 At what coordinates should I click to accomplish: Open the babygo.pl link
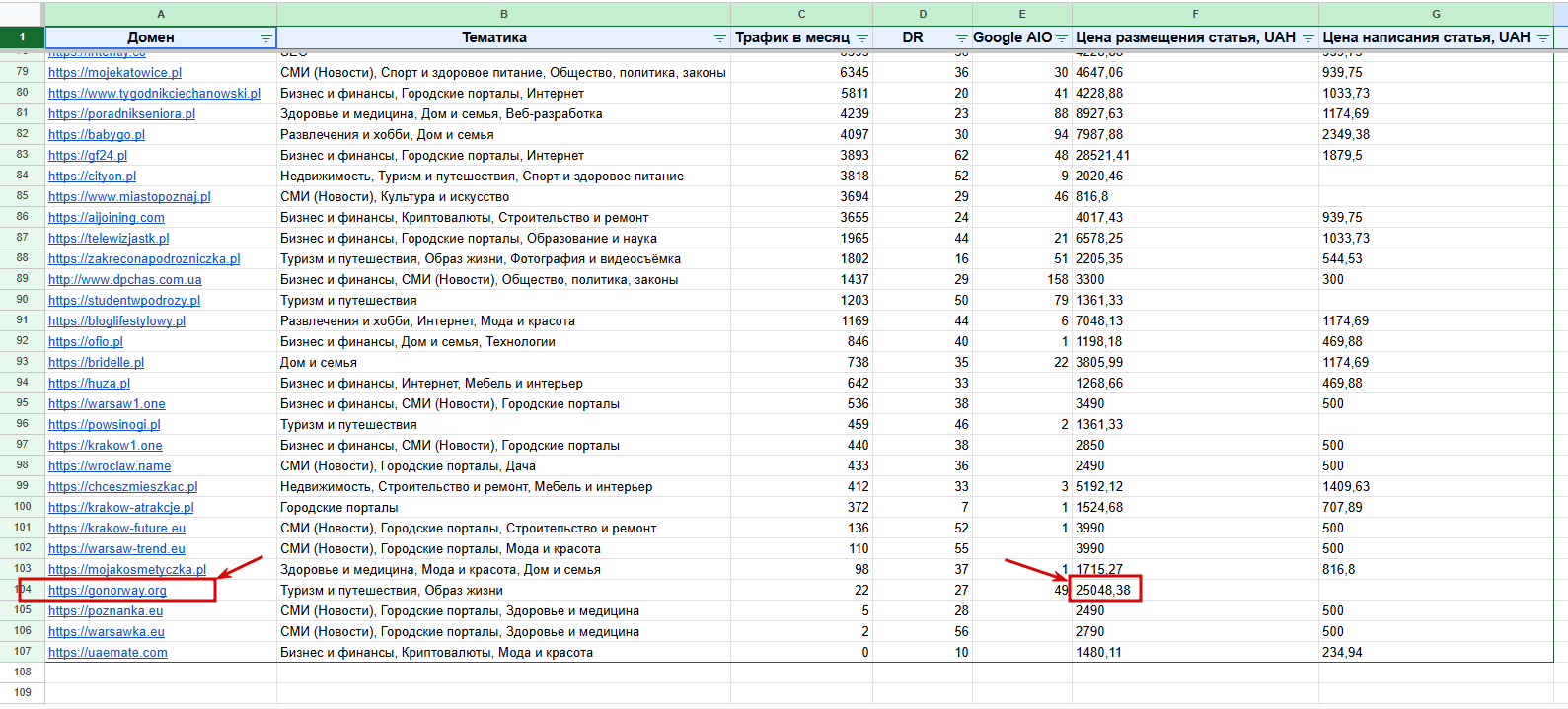97,134
